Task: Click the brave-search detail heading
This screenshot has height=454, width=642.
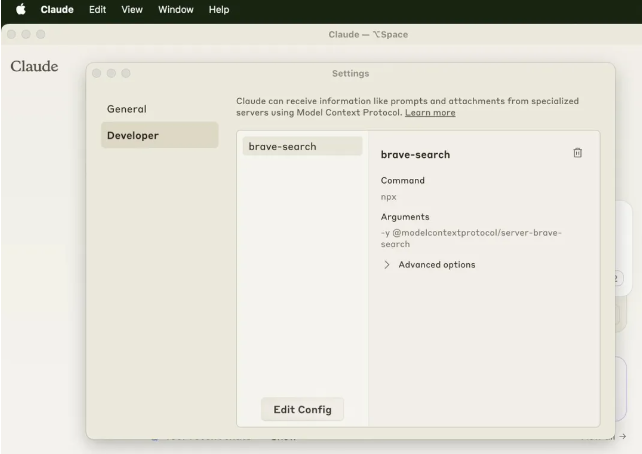Action: coord(415,154)
